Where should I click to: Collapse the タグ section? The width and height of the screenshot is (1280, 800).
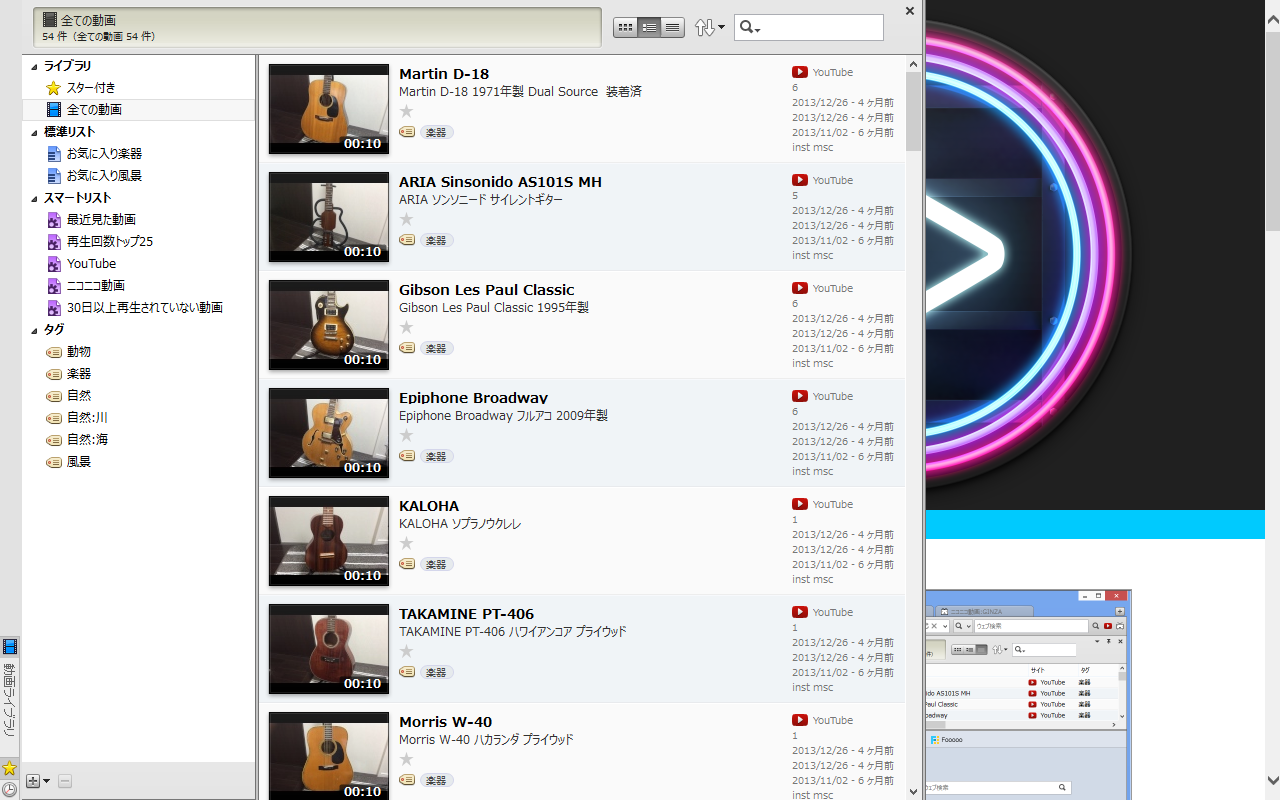34,331
